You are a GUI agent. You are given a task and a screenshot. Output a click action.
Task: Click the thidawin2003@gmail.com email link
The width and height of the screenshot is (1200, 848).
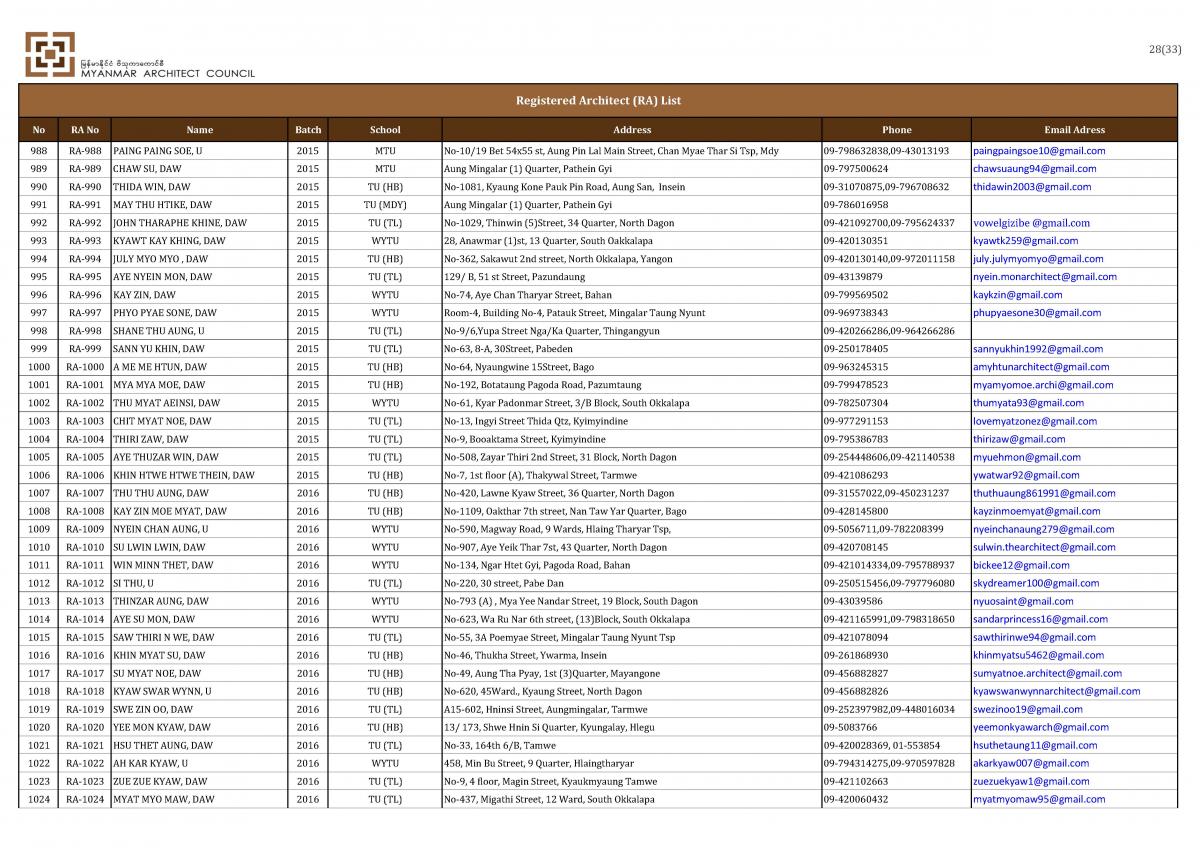tap(1032, 187)
